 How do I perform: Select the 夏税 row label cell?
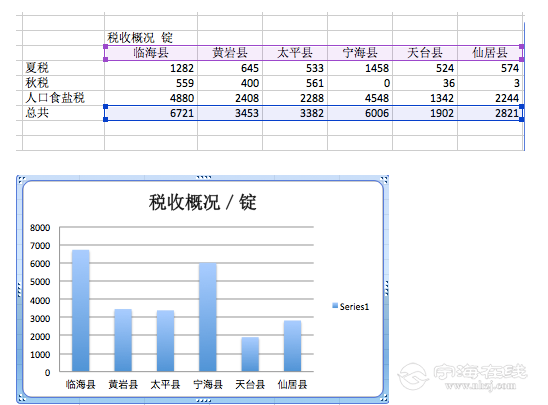point(63,67)
